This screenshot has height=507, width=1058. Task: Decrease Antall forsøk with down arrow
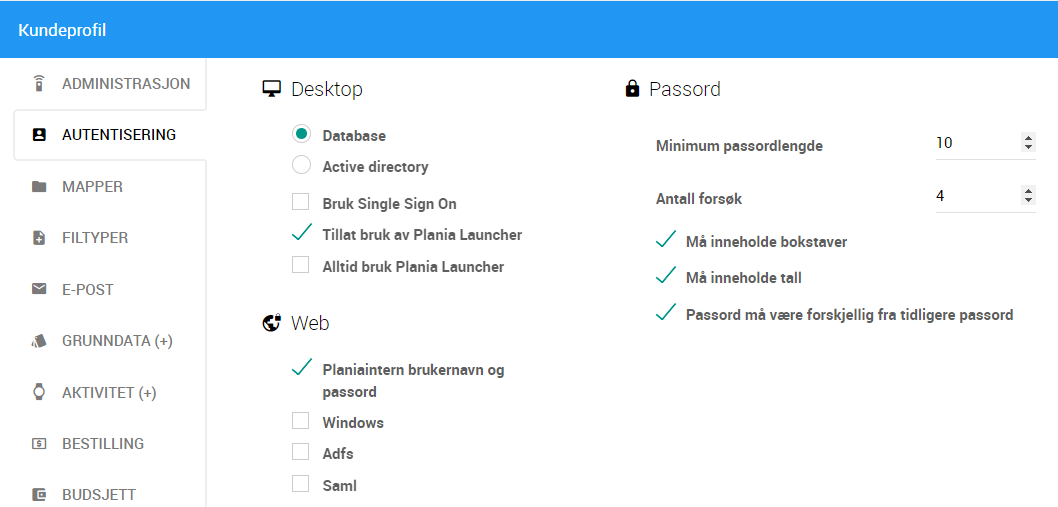(1028, 200)
